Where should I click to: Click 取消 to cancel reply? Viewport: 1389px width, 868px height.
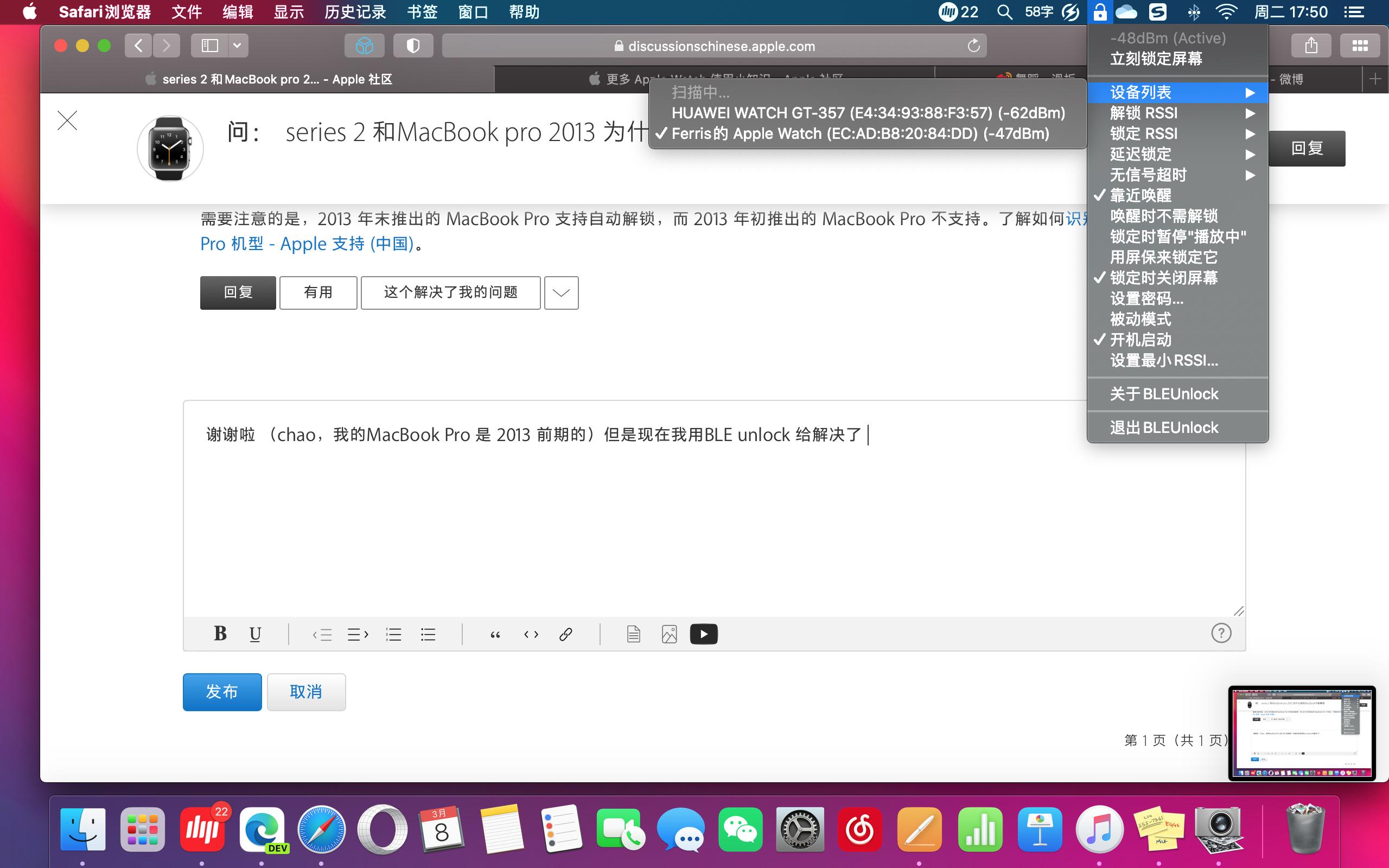[x=306, y=692]
